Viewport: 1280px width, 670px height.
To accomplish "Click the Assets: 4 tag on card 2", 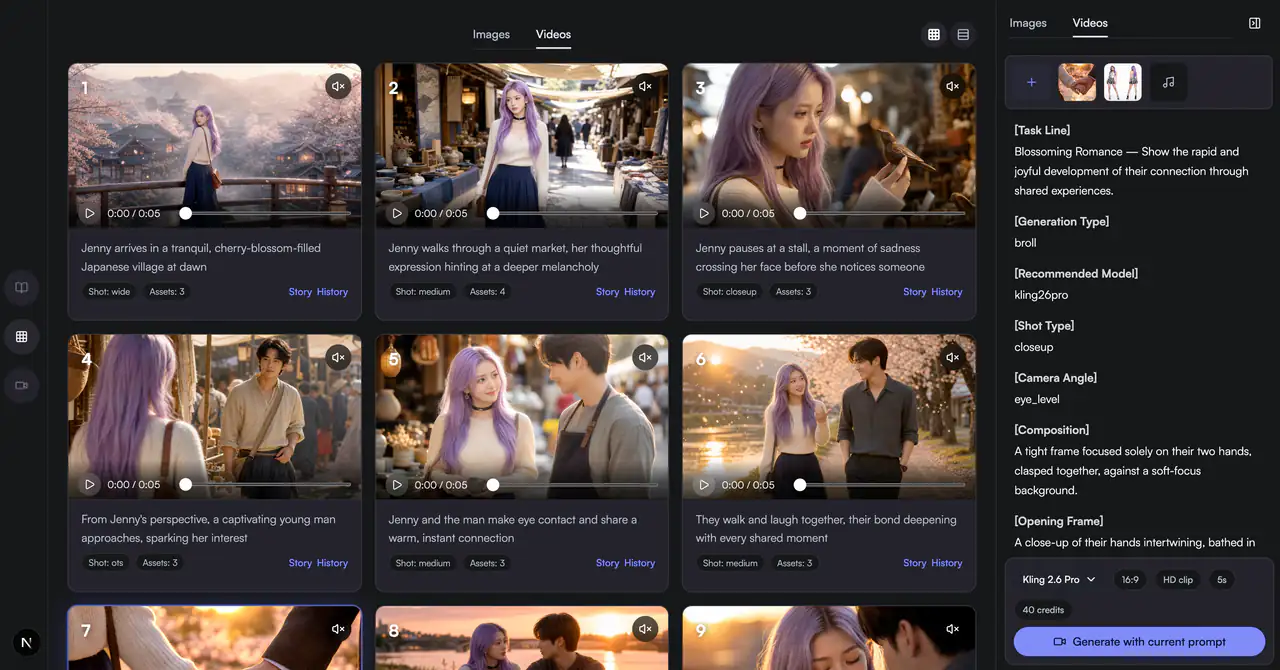I will (488, 292).
